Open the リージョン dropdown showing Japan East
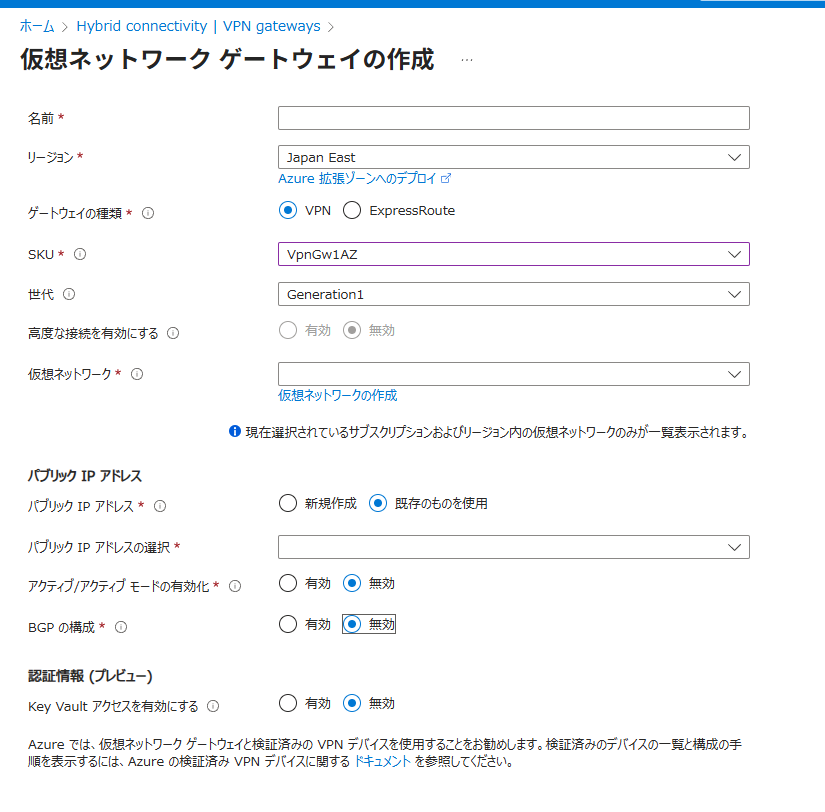 pyautogui.click(x=514, y=157)
